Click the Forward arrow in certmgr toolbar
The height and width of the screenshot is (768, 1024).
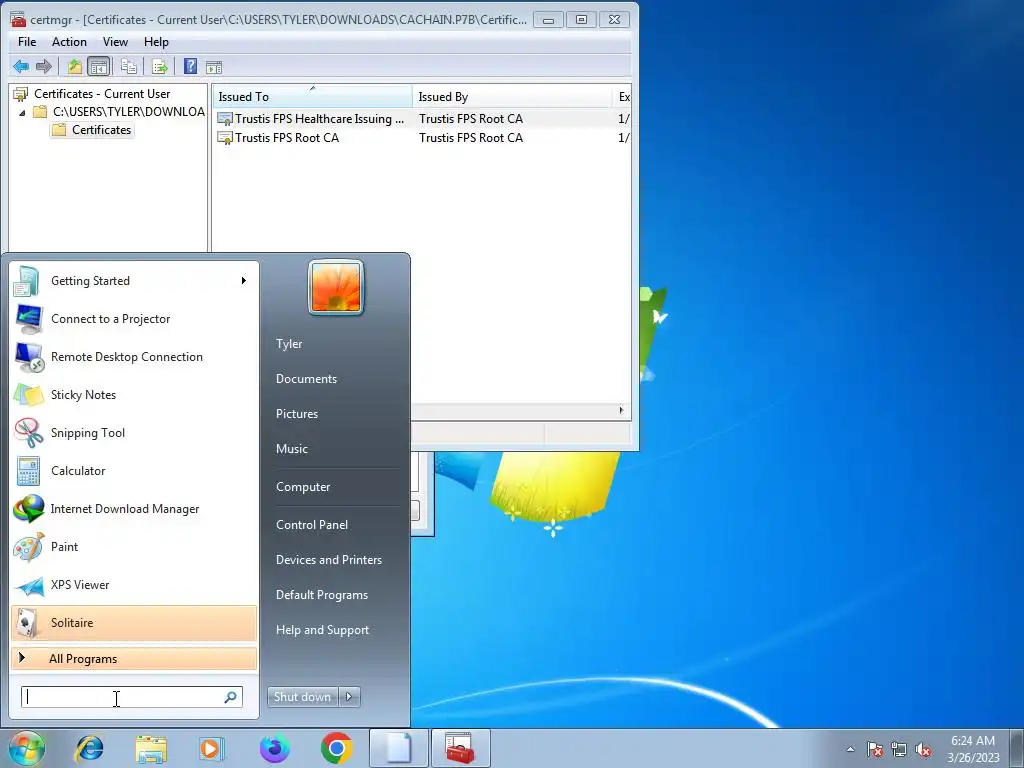pos(44,66)
